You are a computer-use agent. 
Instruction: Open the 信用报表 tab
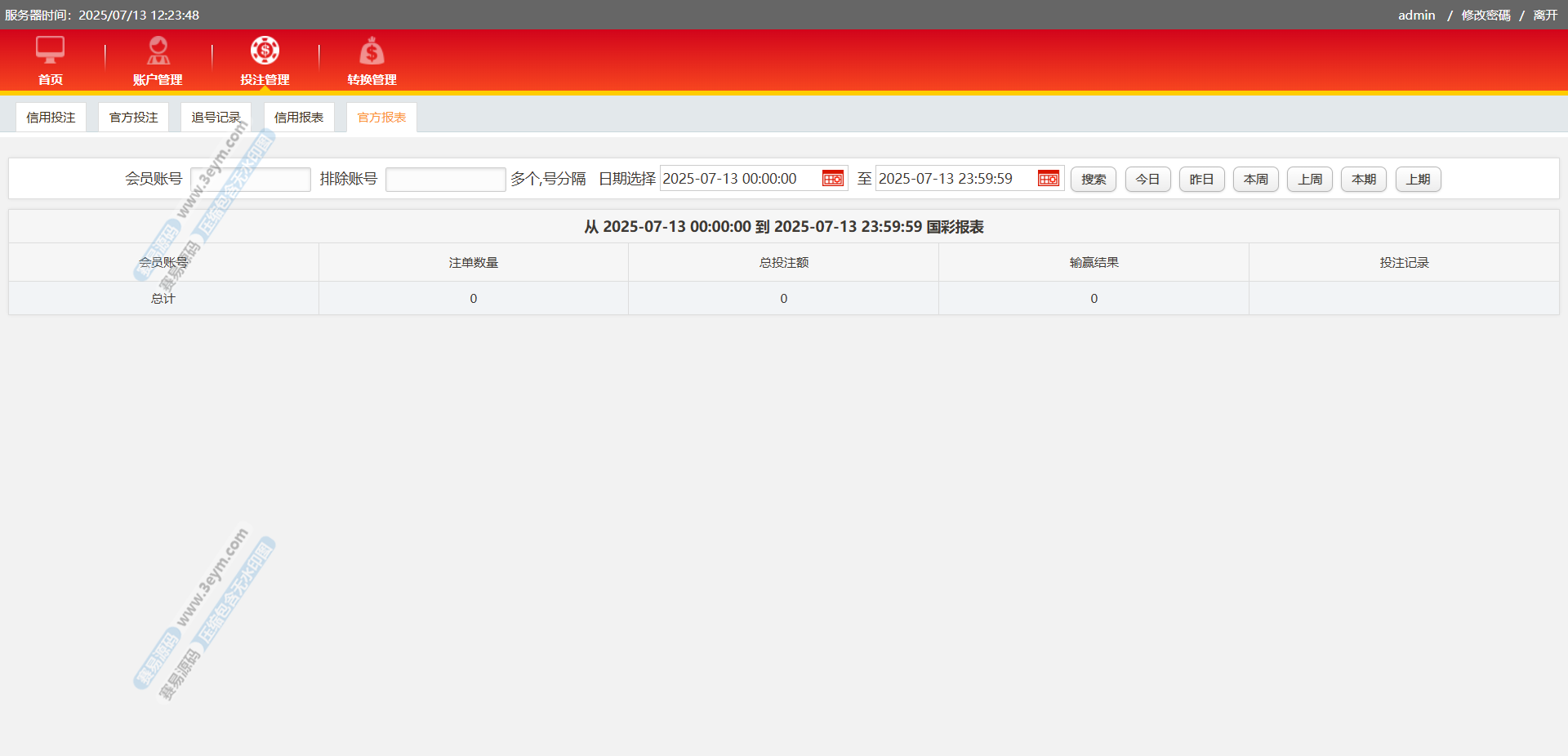click(299, 118)
